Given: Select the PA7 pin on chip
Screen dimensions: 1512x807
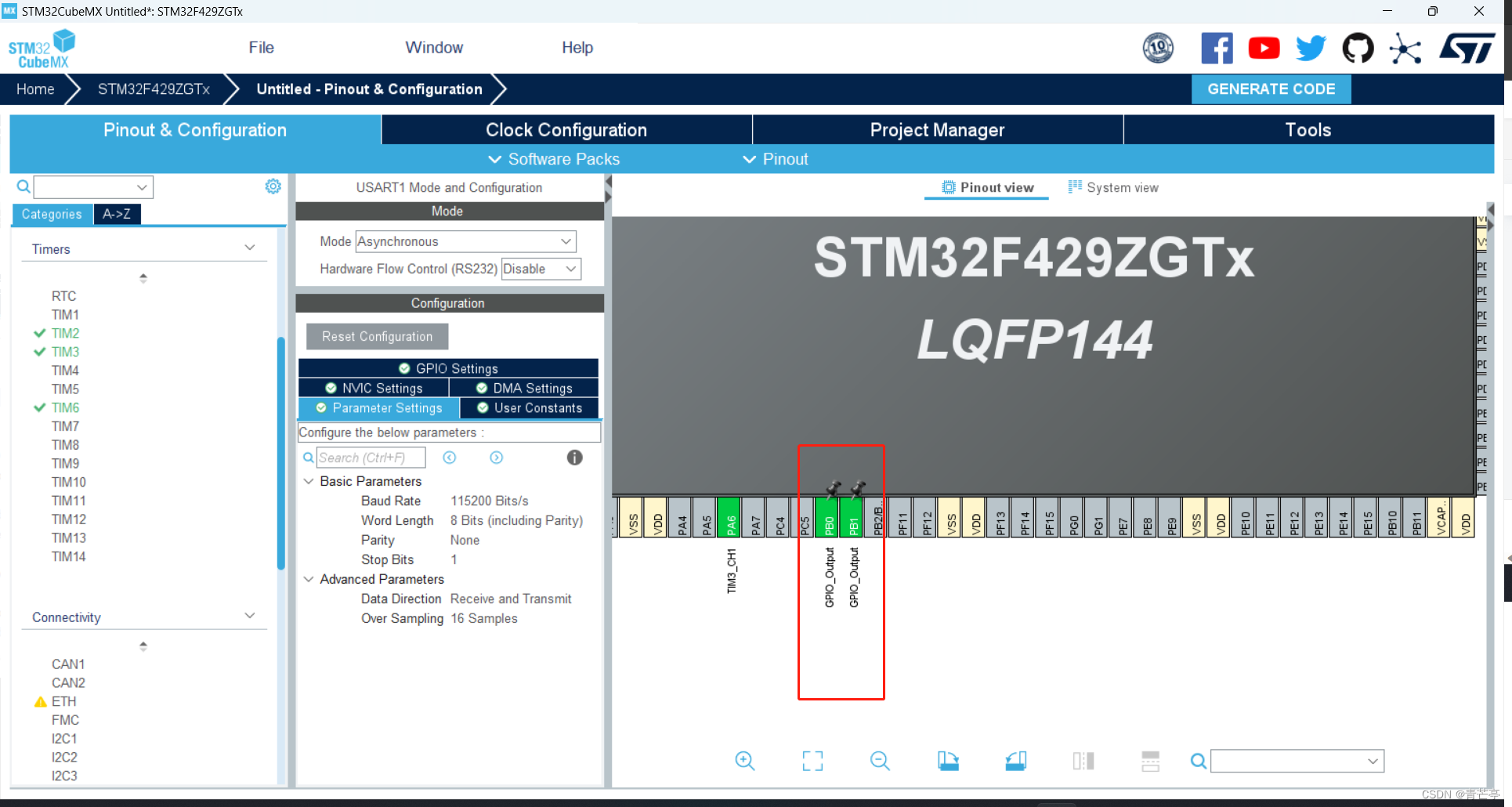Looking at the screenshot, I should (754, 517).
